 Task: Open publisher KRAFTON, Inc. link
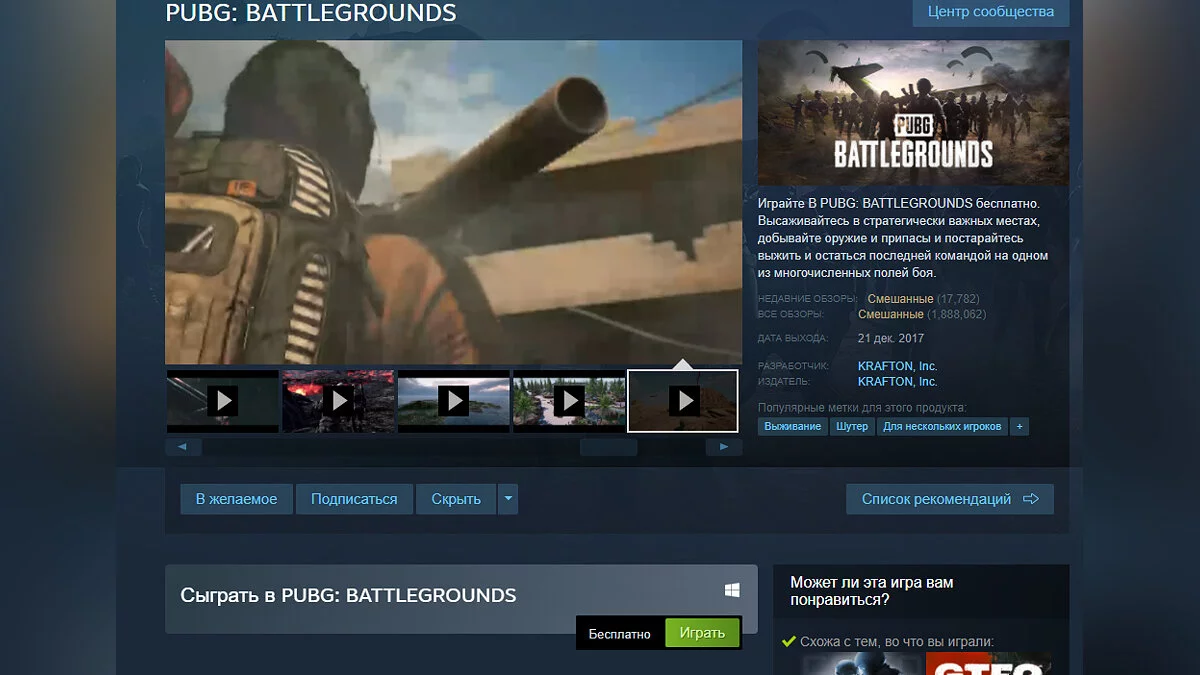click(897, 381)
